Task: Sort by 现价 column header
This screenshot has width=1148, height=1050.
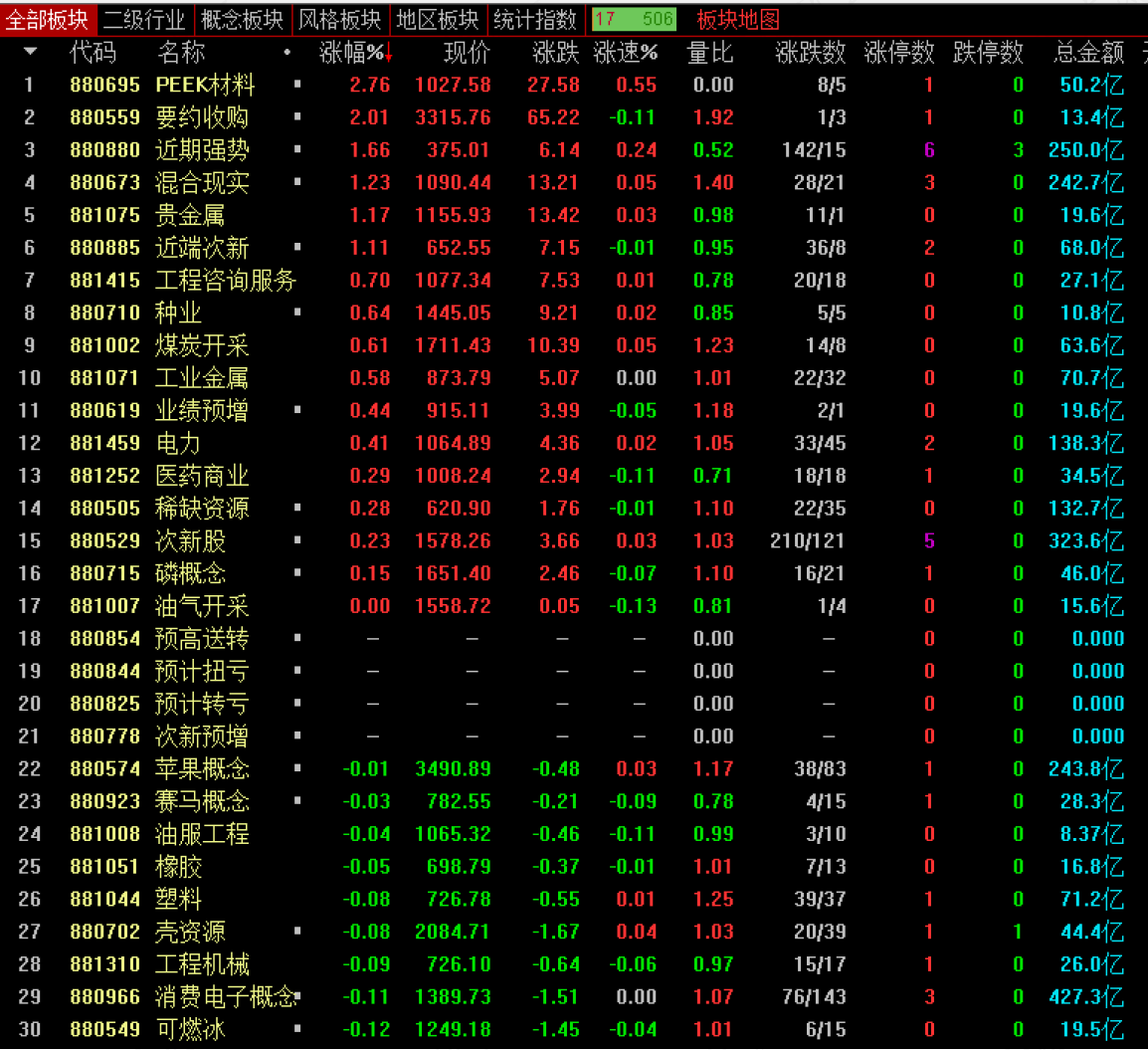Action: point(468,53)
